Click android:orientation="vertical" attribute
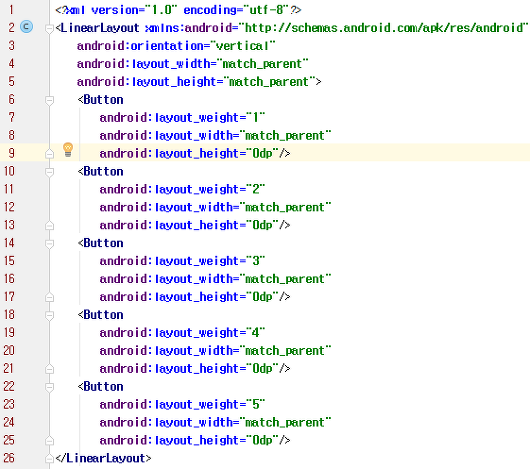530x469 pixels. point(176,46)
